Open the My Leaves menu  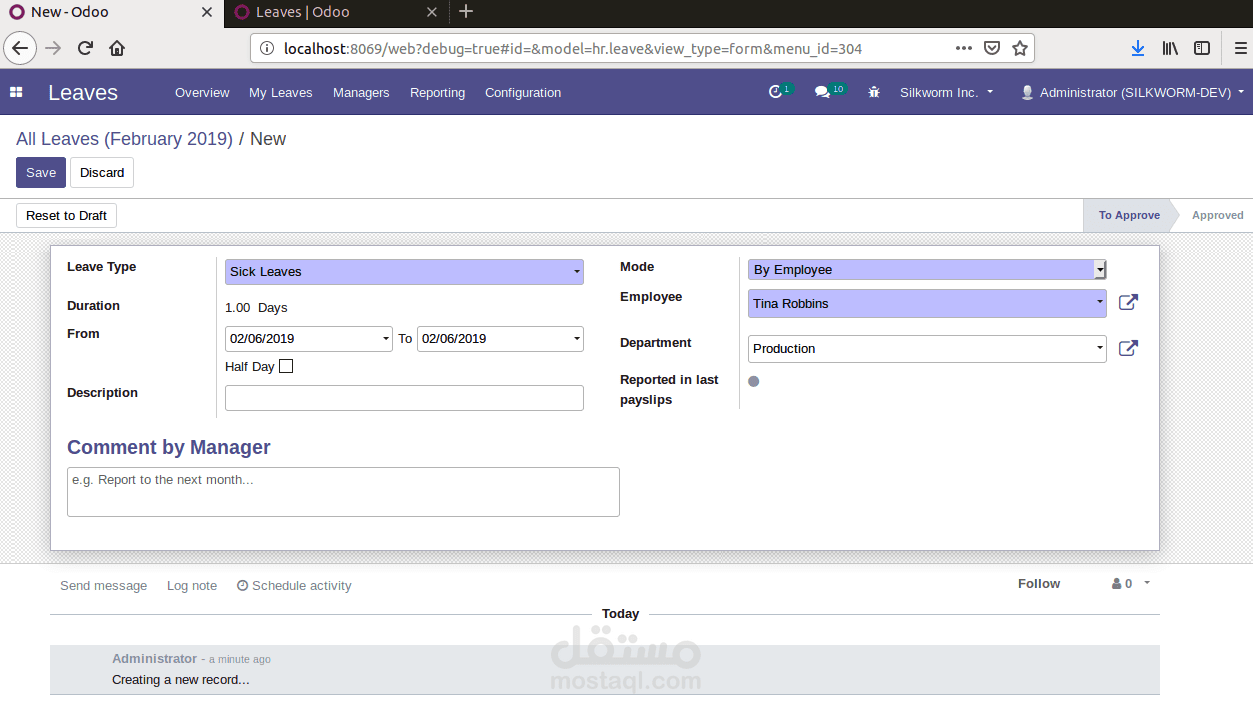point(280,92)
